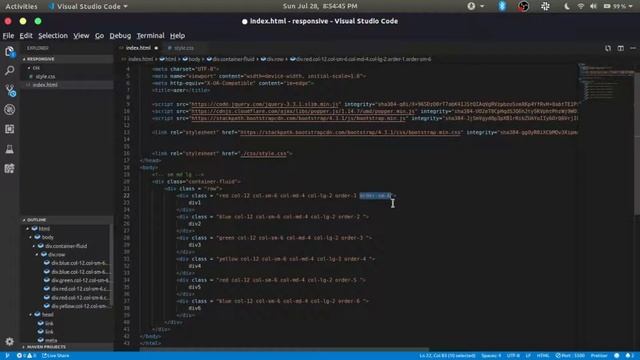Click the branch icon in status bar

[7, 356]
